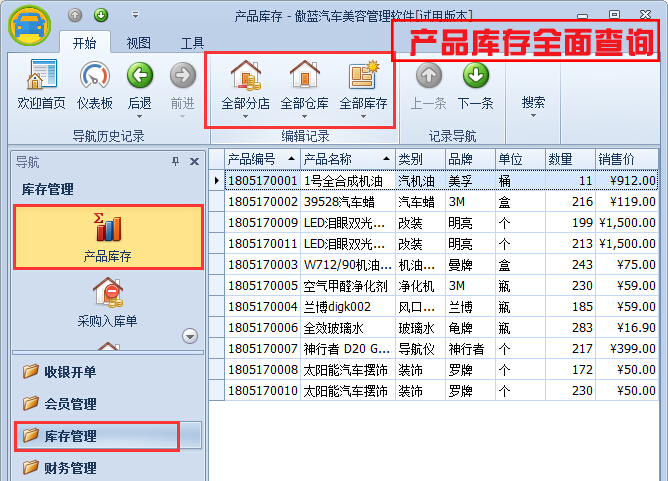Jump to next record with 下一条

pos(475,77)
